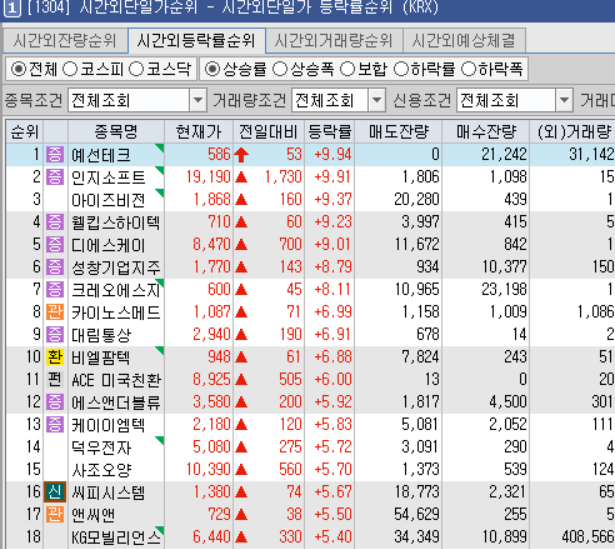Click the yellow 환 badge for 비엘팜텍
The width and height of the screenshot is (615, 549).
(x=55, y=357)
